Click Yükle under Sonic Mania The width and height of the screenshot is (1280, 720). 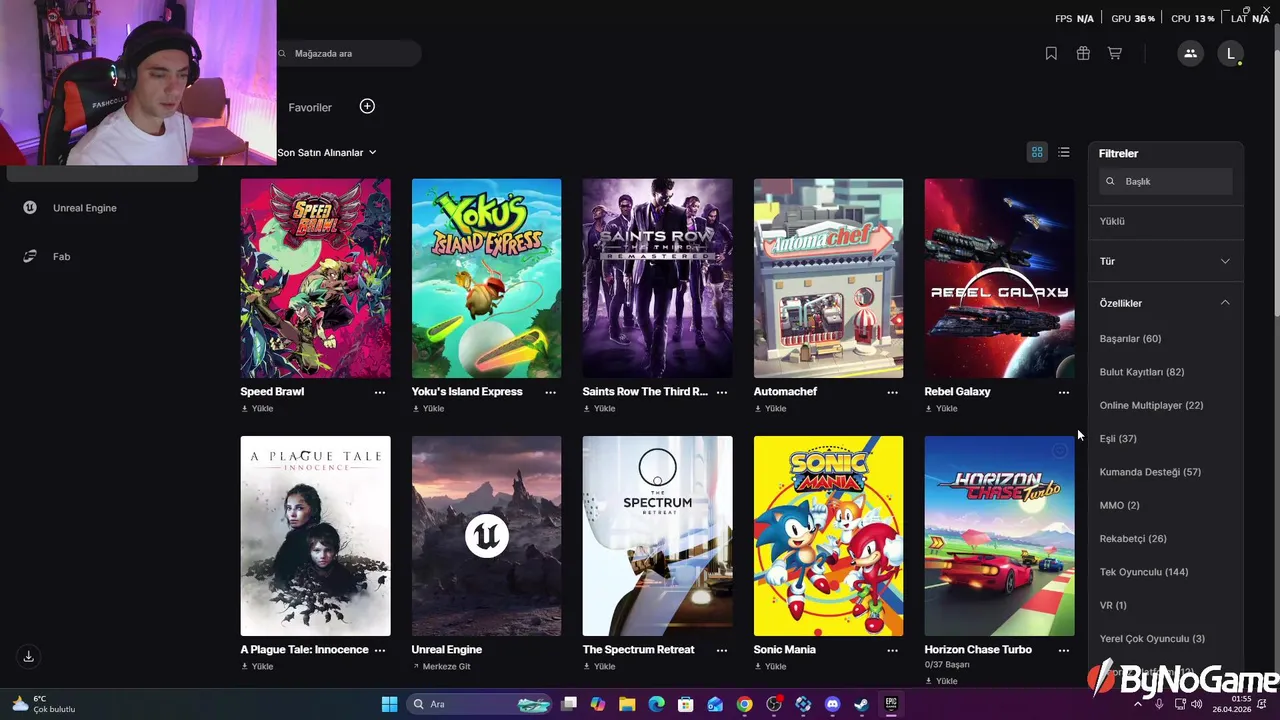pyautogui.click(x=770, y=667)
